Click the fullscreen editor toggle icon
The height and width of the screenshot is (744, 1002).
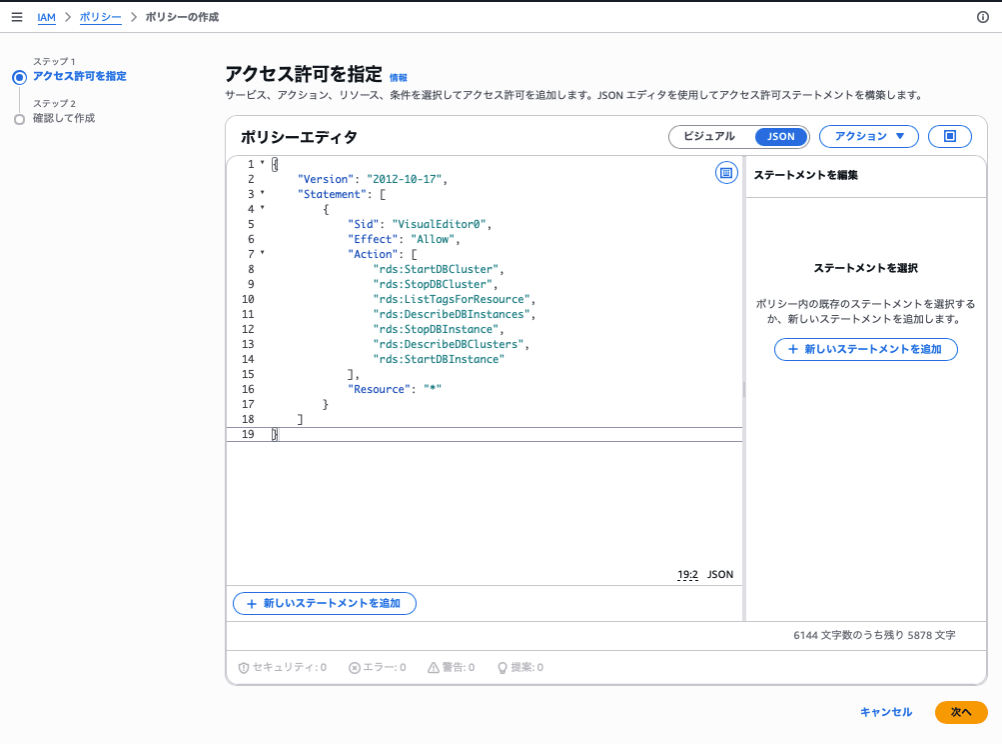pos(950,136)
